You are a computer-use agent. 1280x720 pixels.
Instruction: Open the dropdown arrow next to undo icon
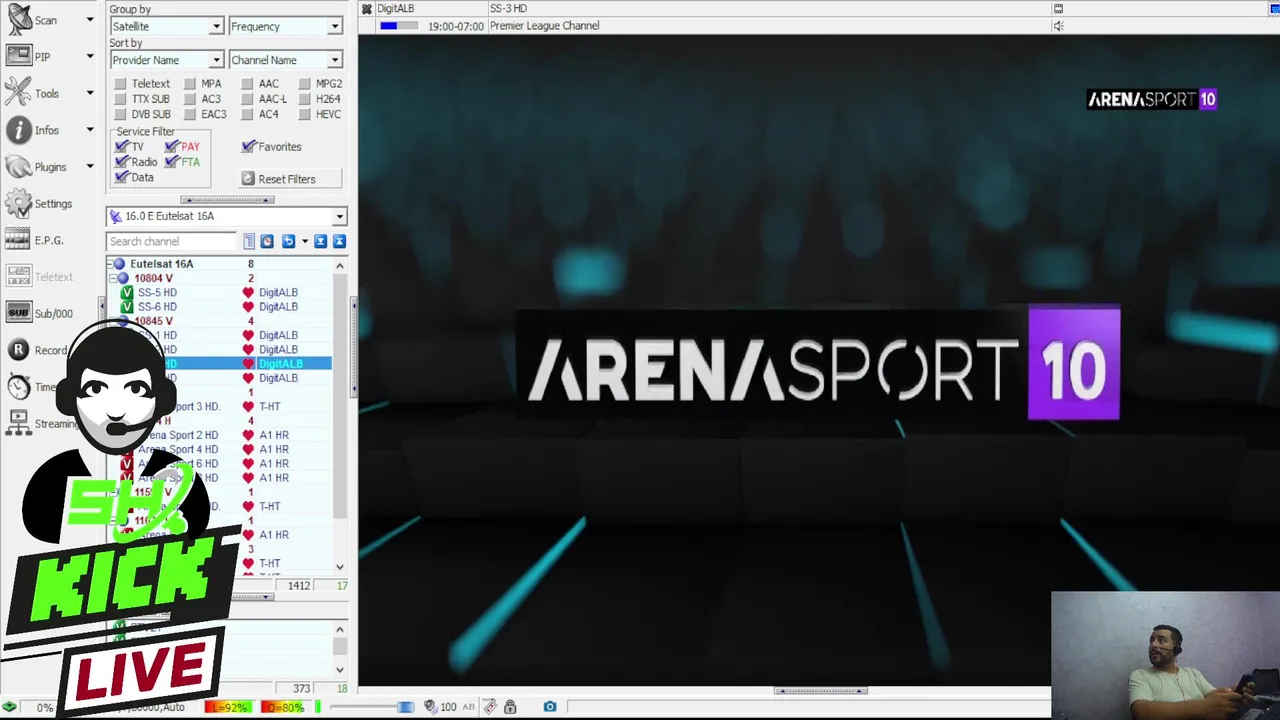tap(304, 241)
